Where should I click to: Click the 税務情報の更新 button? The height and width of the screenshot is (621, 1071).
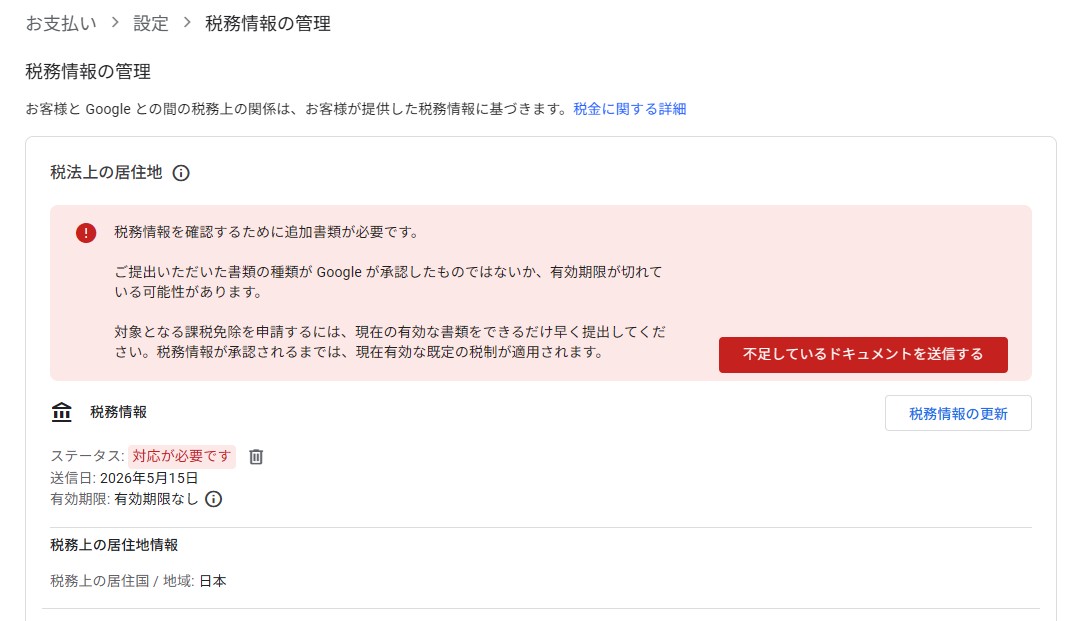958,413
